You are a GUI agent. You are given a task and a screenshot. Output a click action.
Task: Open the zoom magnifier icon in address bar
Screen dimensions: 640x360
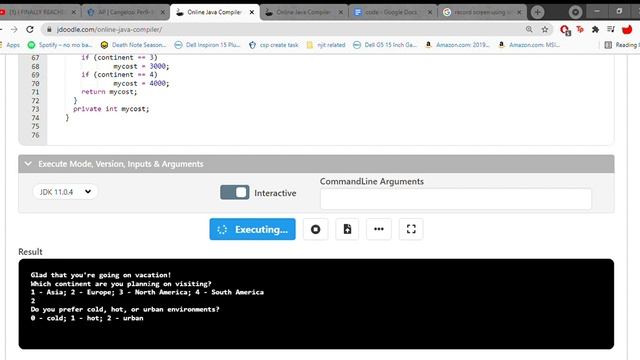[x=529, y=29]
